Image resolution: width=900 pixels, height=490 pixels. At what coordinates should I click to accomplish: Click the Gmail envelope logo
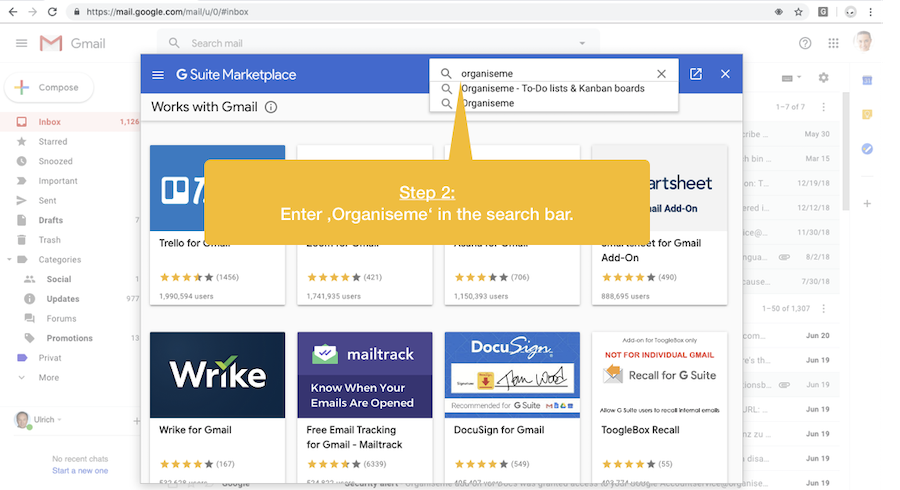(x=51, y=43)
